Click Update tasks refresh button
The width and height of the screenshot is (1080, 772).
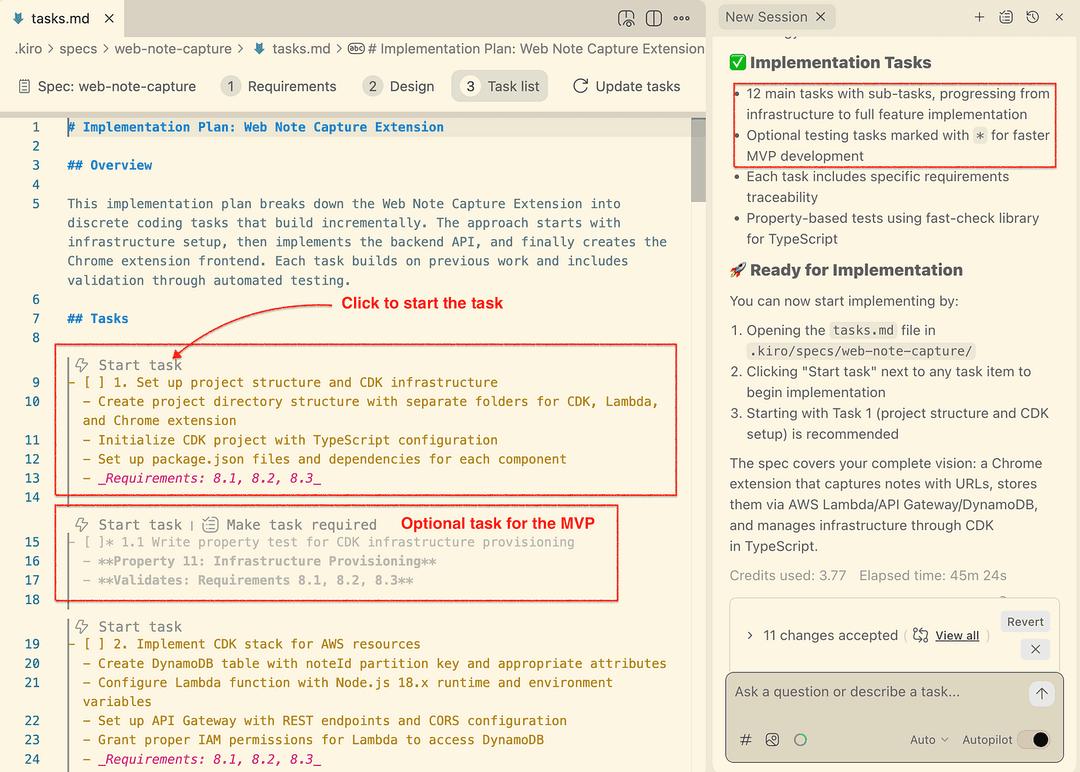627,86
